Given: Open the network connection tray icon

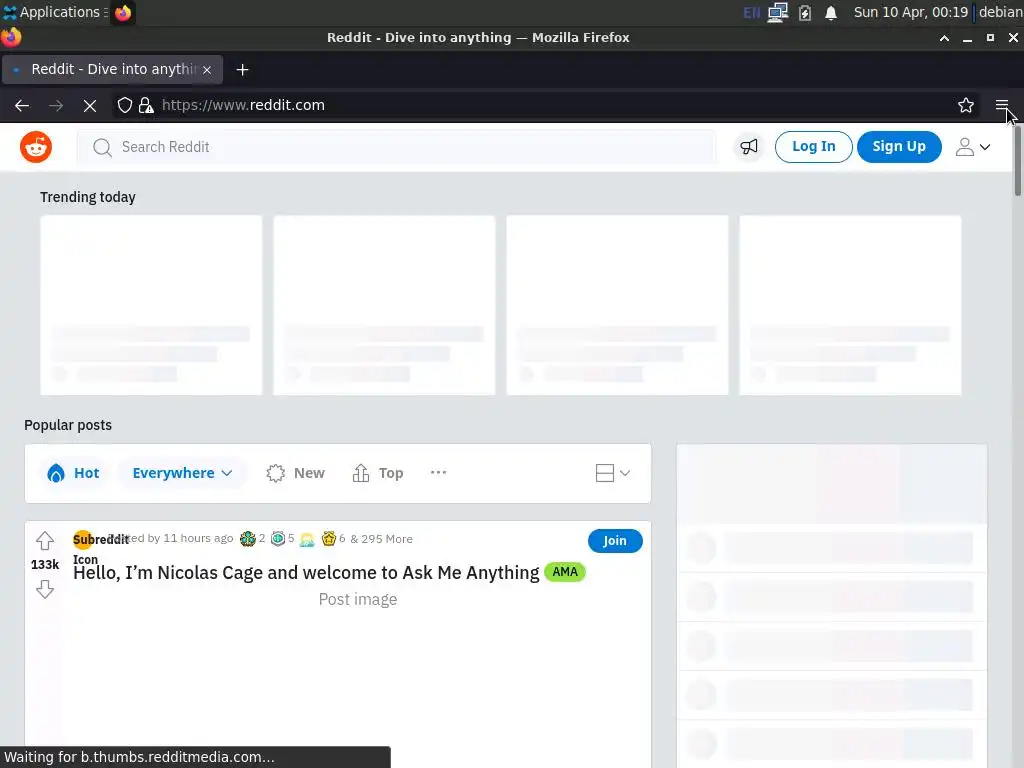Looking at the screenshot, I should click(778, 12).
